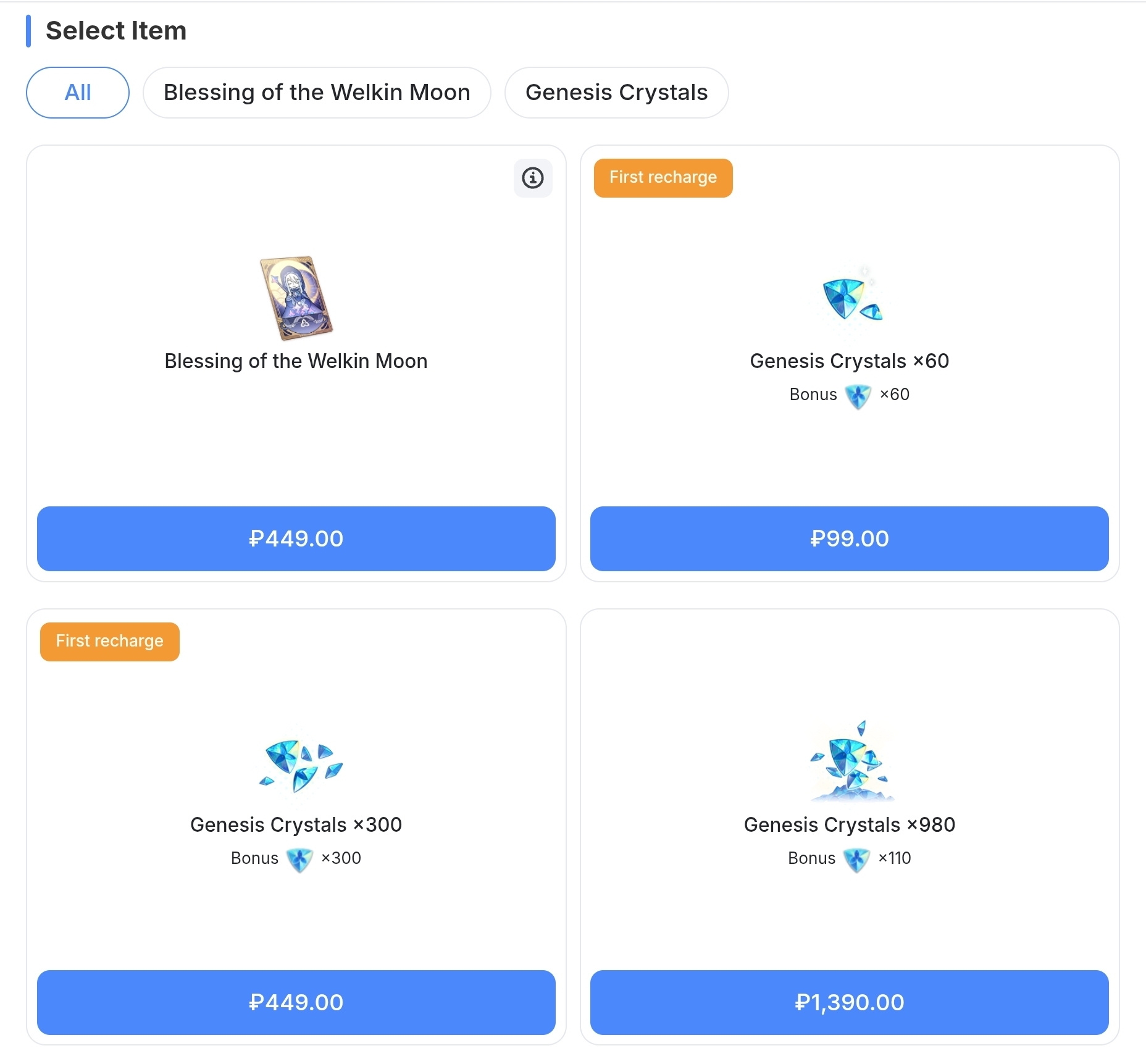This screenshot has width=1146, height=1064.
Task: Purchase 300 Genesis Crystals for ₱449.00
Action: (296, 1002)
